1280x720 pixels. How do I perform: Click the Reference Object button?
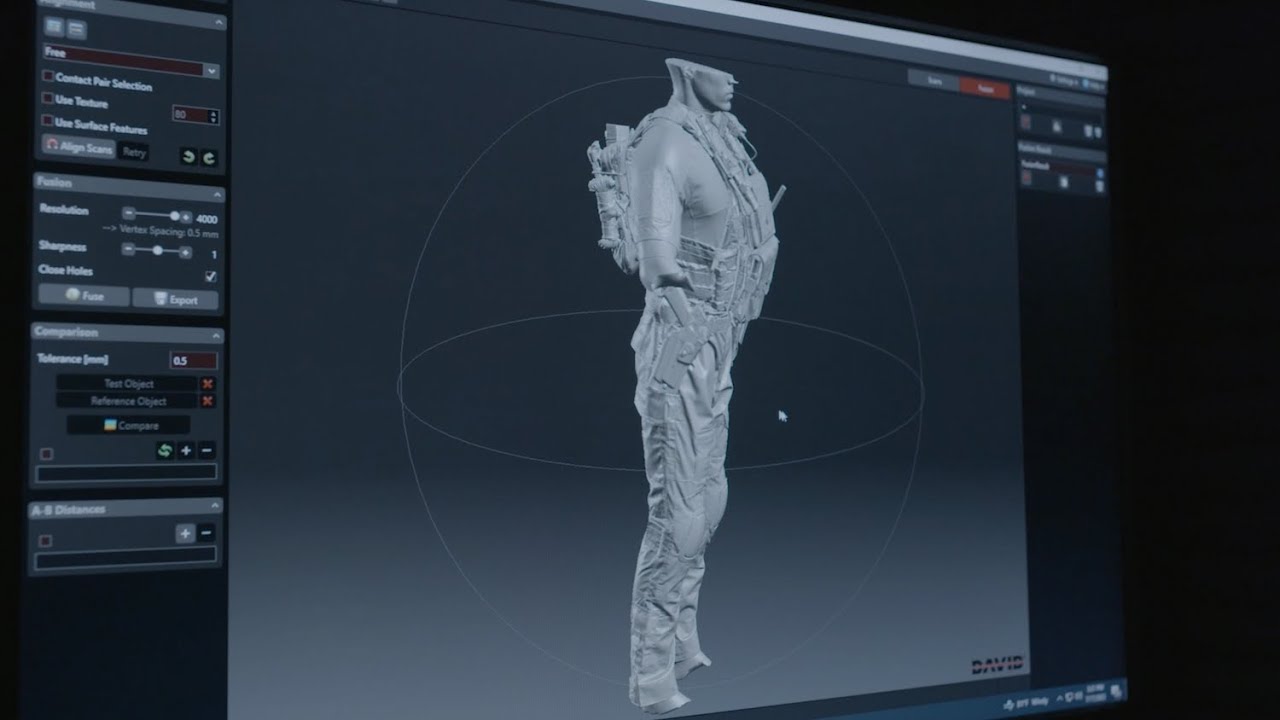(x=127, y=401)
